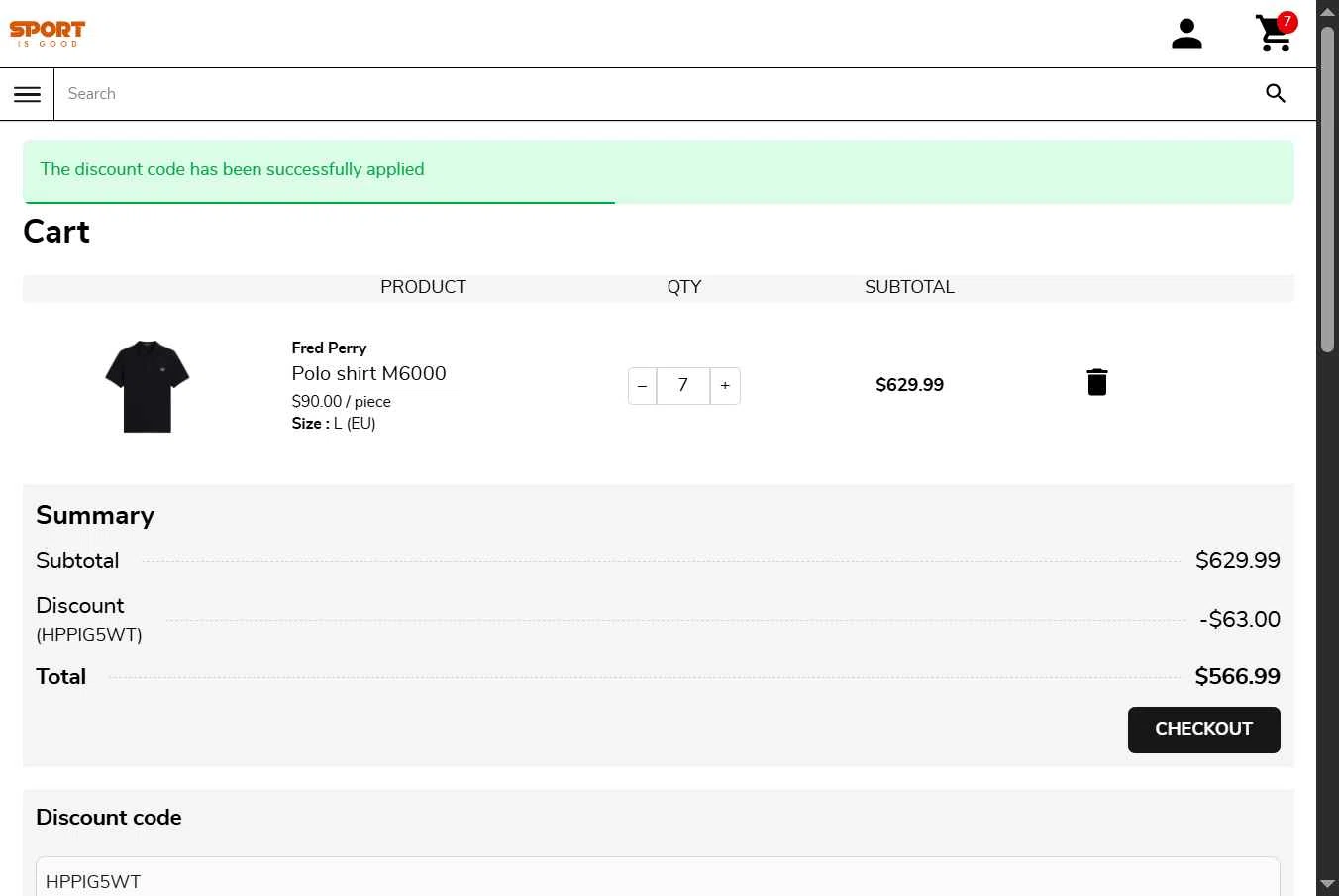Click the Size : L (EU) text
Screen dimensions: 1339x896
click(333, 423)
